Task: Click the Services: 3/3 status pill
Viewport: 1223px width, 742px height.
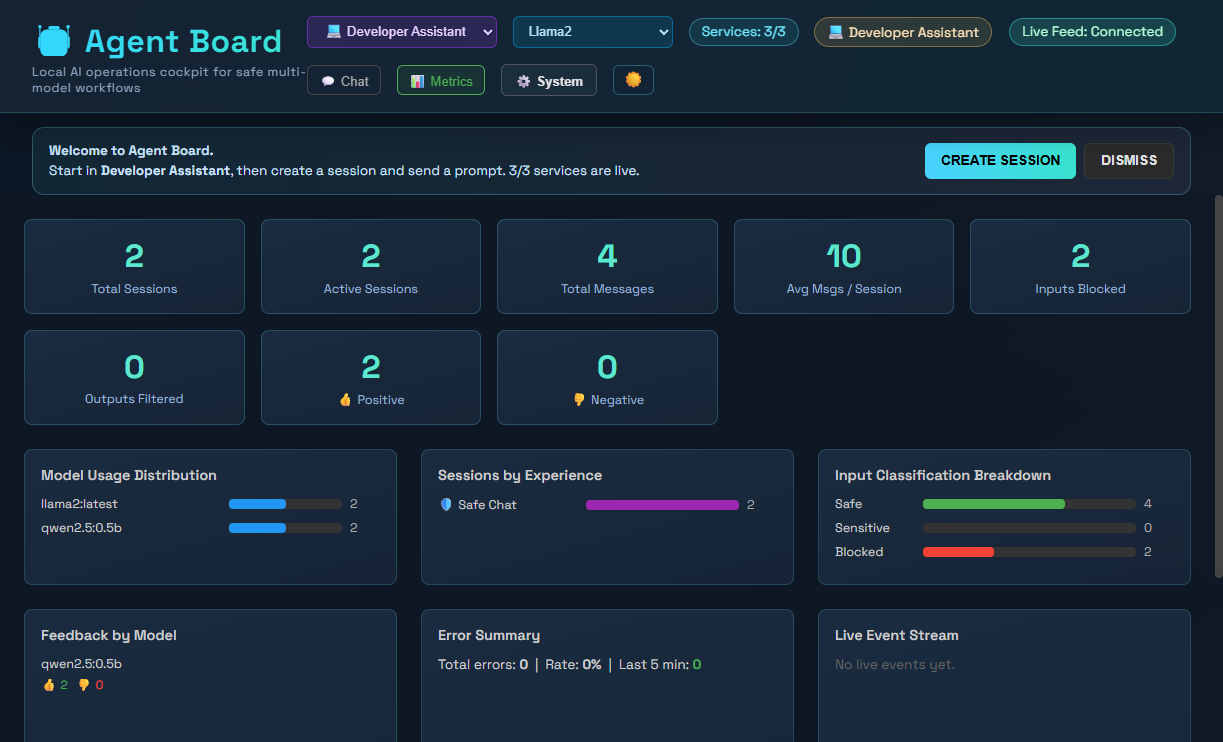Action: click(x=744, y=32)
